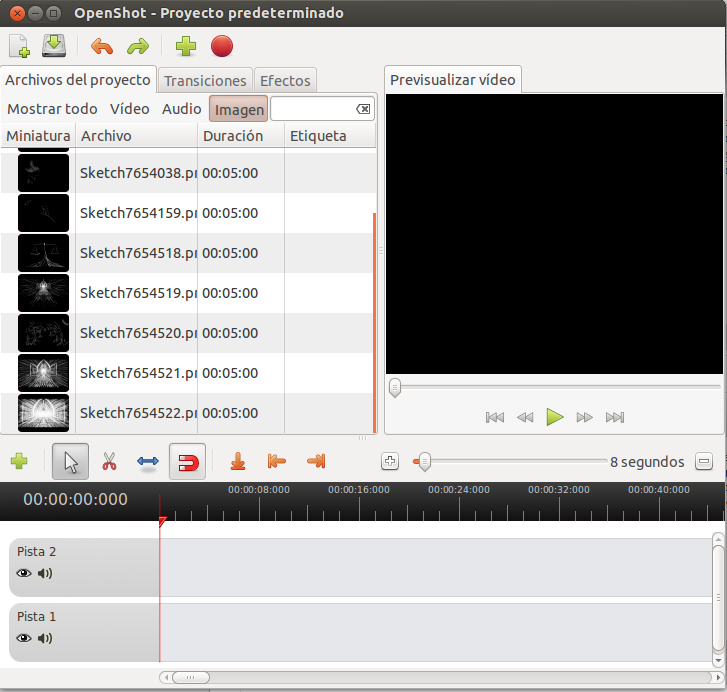The height and width of the screenshot is (692, 727).
Task: Select file Sketch7654159.png row
Action: click(x=187, y=213)
